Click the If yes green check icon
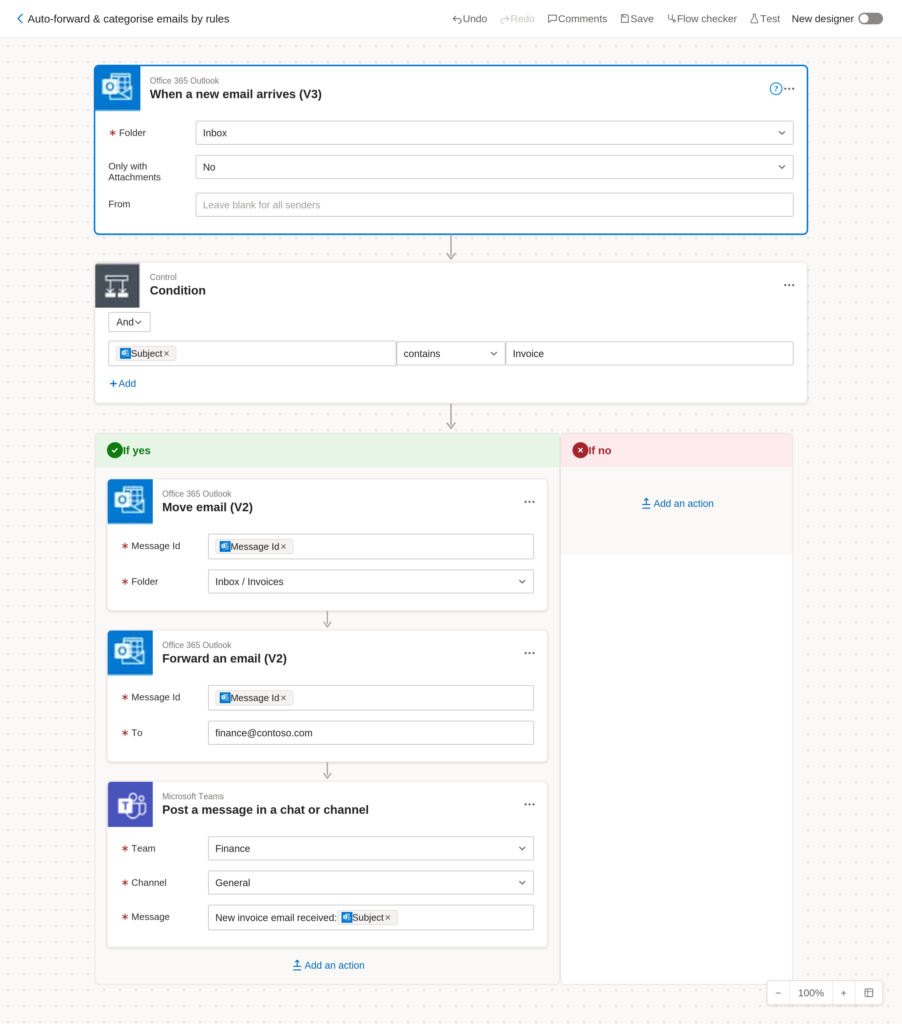 (x=115, y=450)
